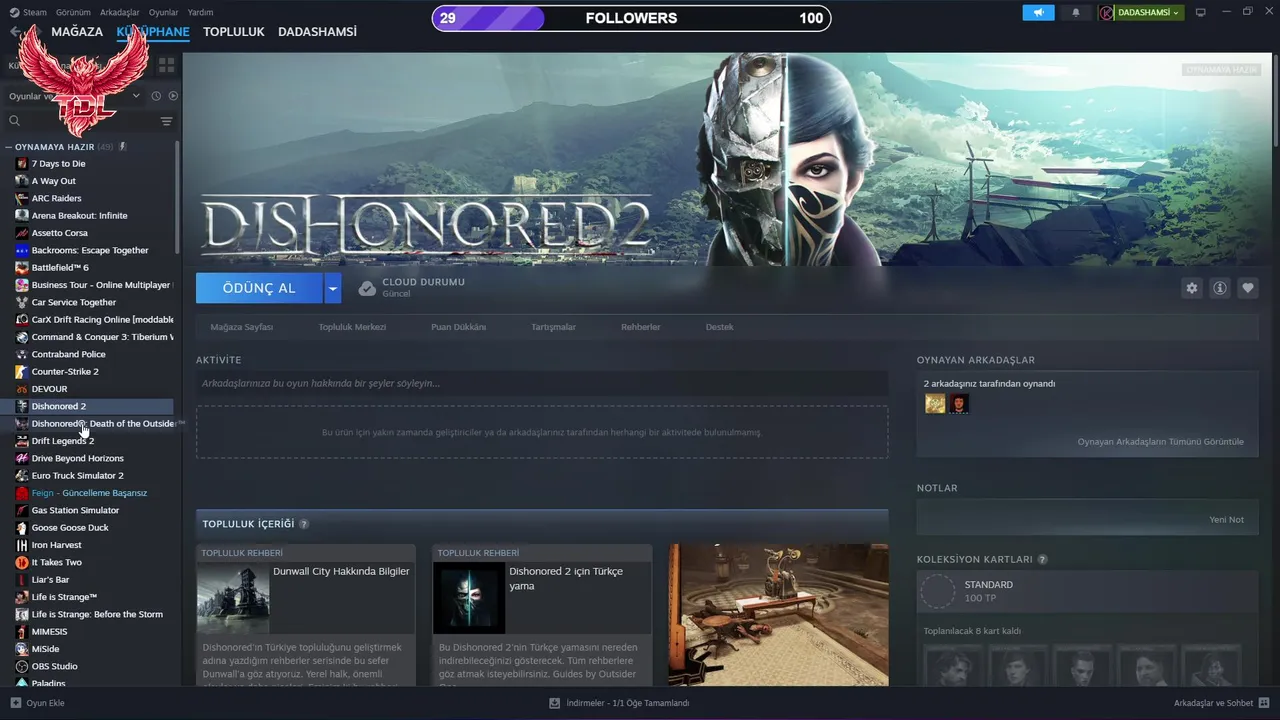Click the cloud status check icon
The height and width of the screenshot is (720, 1280).
pos(367,288)
